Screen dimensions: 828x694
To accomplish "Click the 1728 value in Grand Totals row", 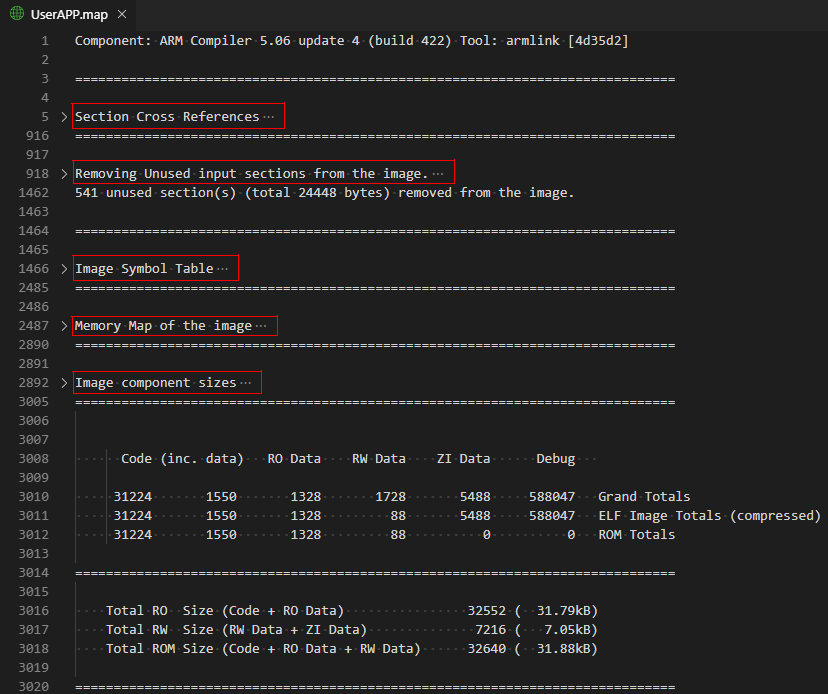I will [x=390, y=497].
